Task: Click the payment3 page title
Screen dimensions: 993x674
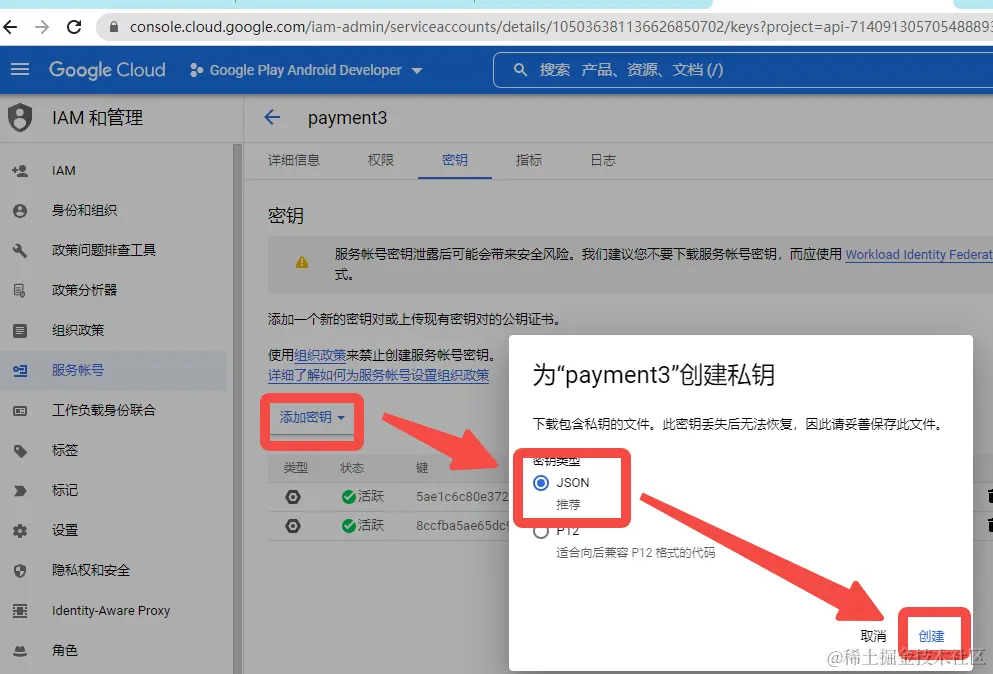Action: 347,118
